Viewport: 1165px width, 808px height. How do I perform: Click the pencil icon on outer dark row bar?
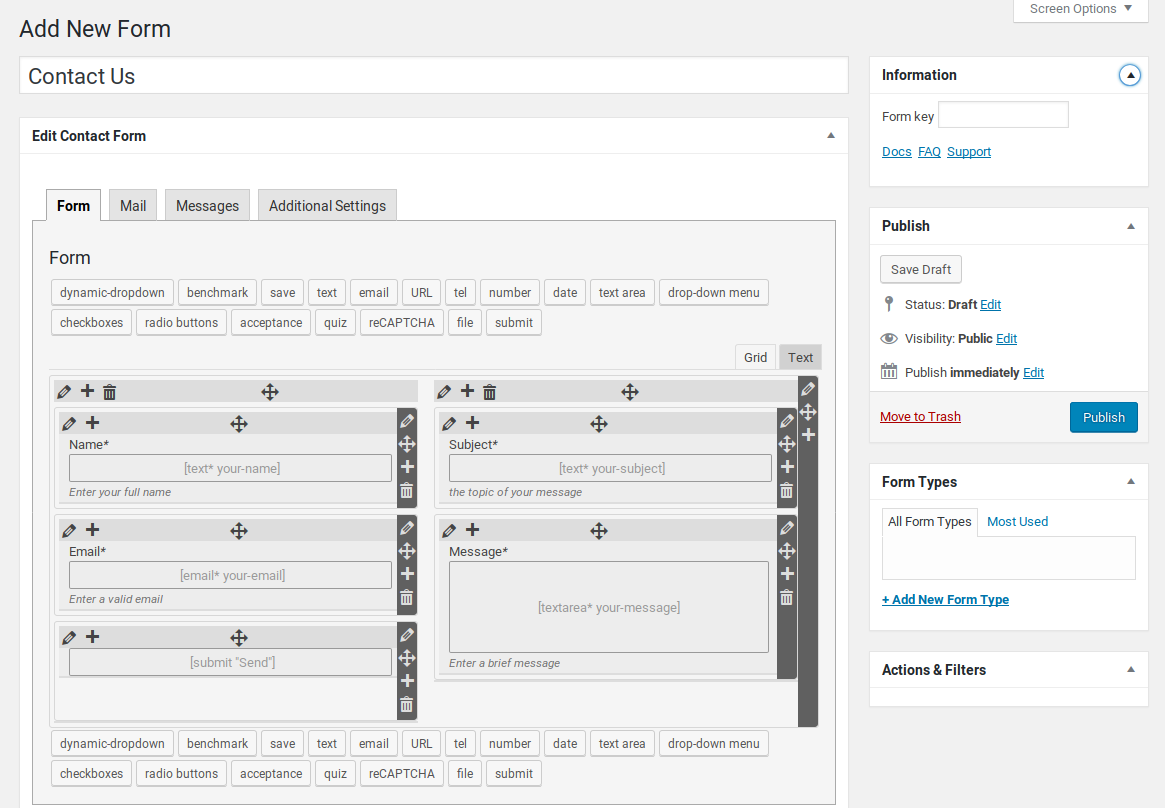(x=808, y=388)
